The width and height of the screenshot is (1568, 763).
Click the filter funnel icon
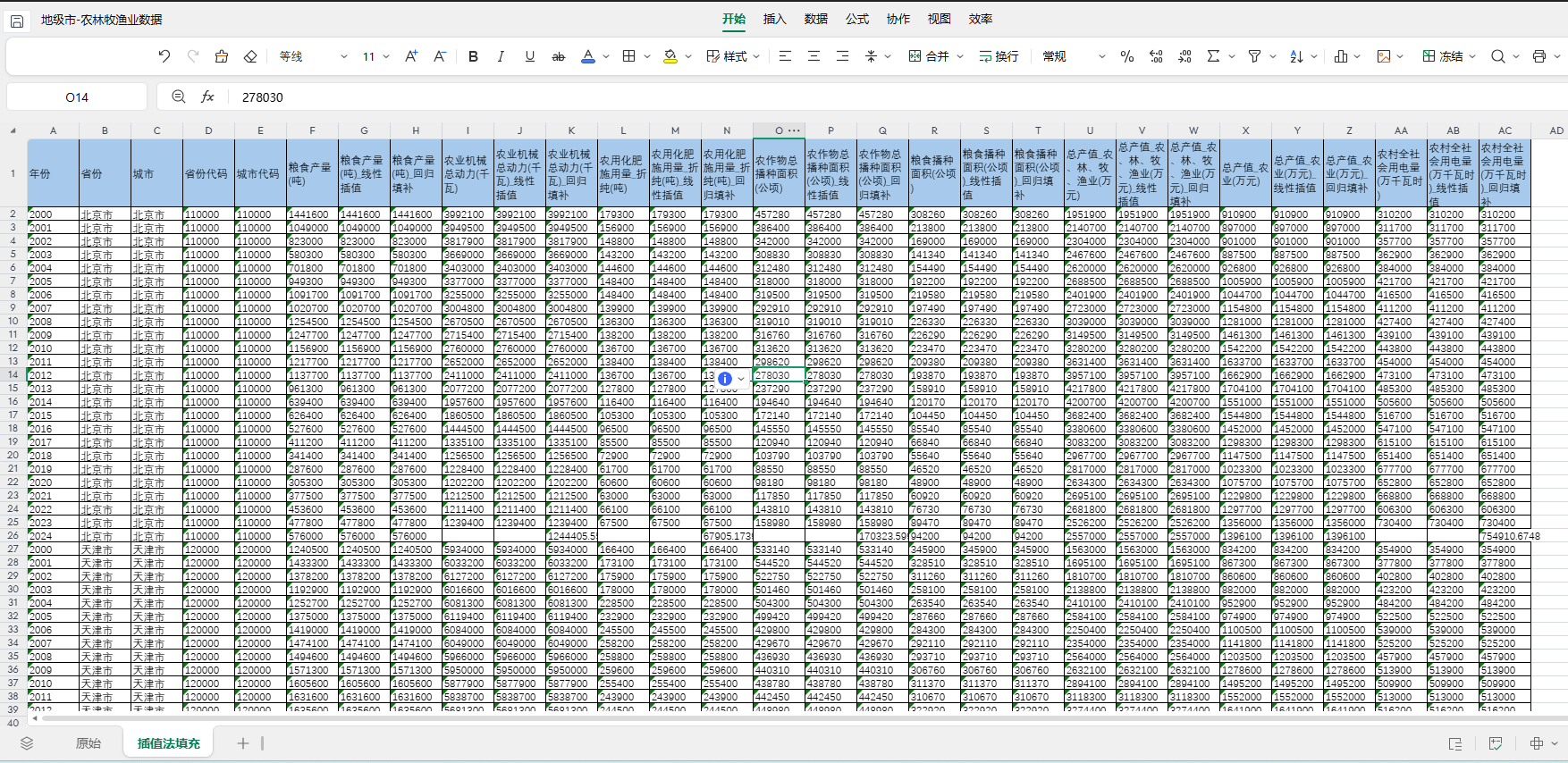coord(1254,56)
